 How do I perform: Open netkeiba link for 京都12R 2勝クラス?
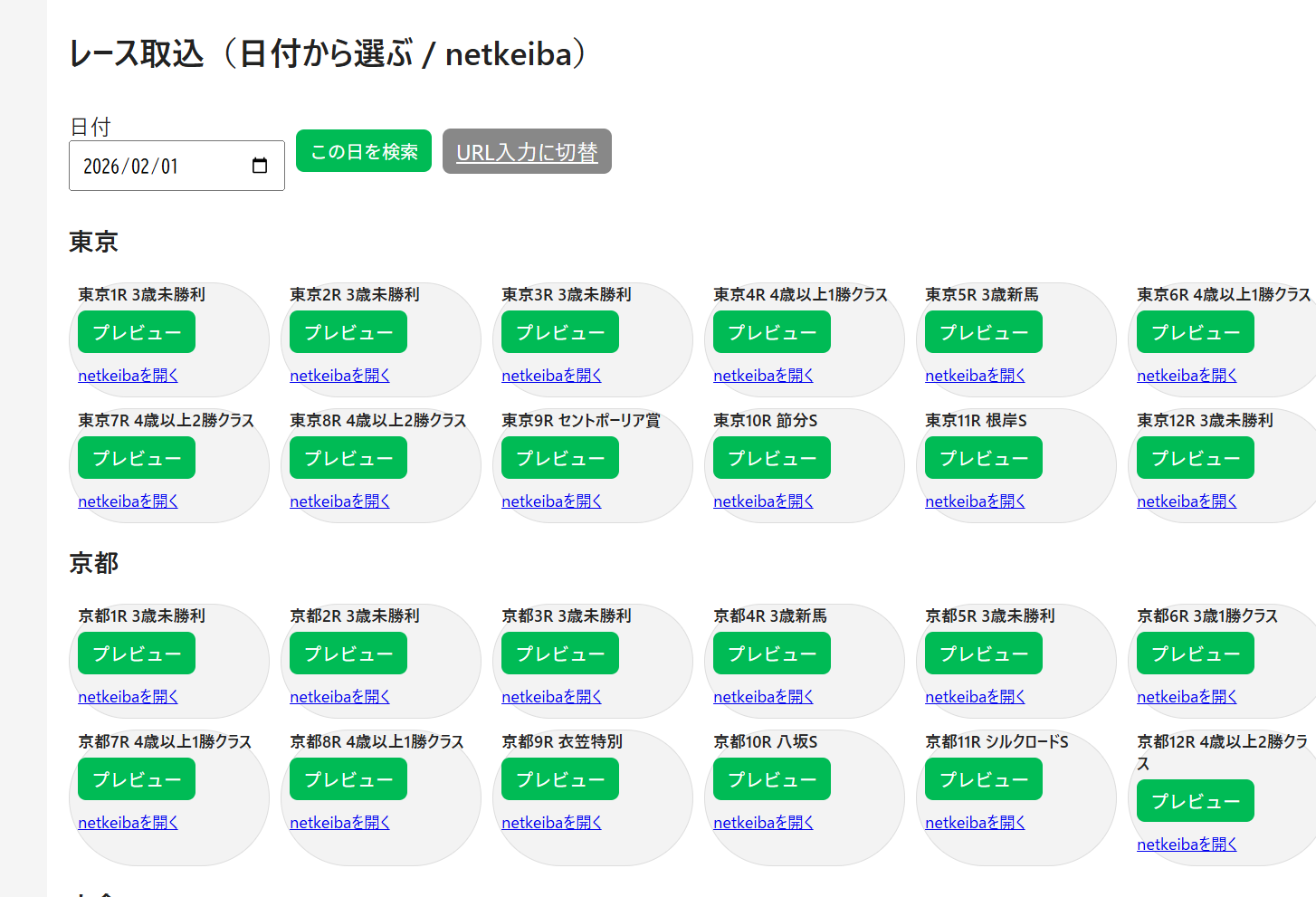click(1187, 845)
